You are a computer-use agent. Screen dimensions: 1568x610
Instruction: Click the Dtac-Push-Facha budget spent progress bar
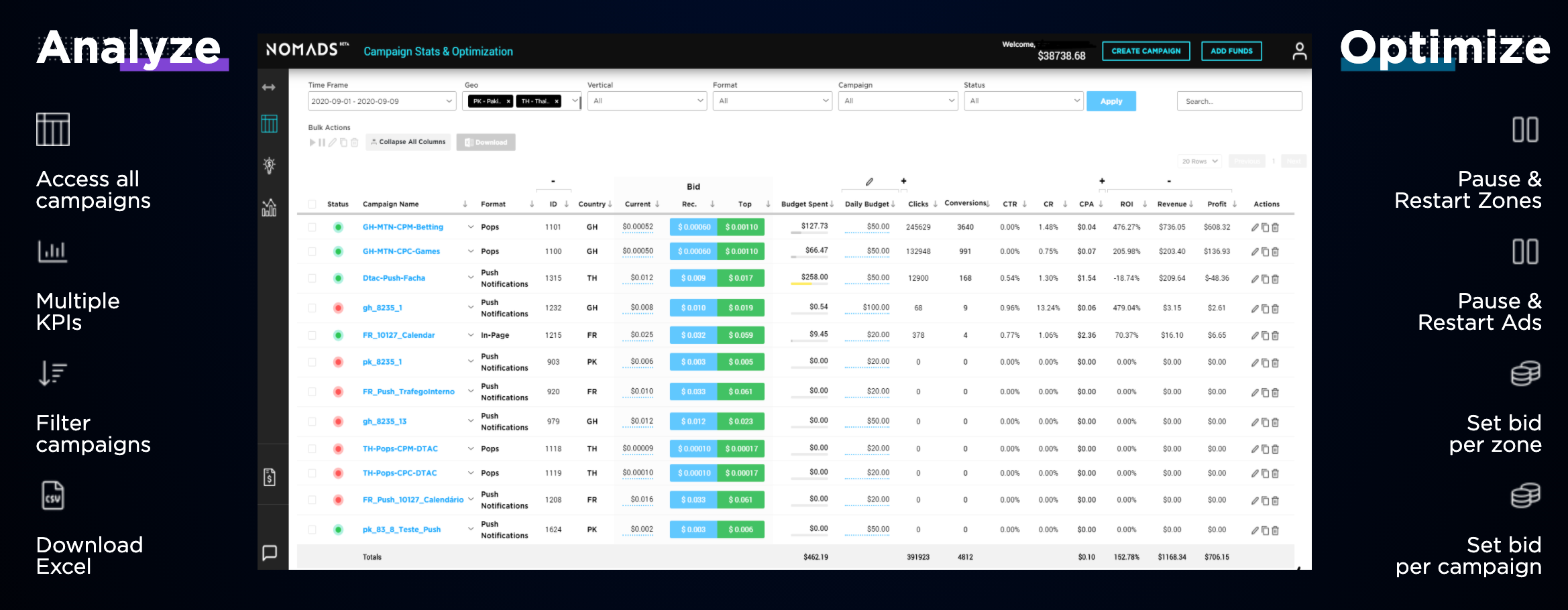(x=809, y=284)
